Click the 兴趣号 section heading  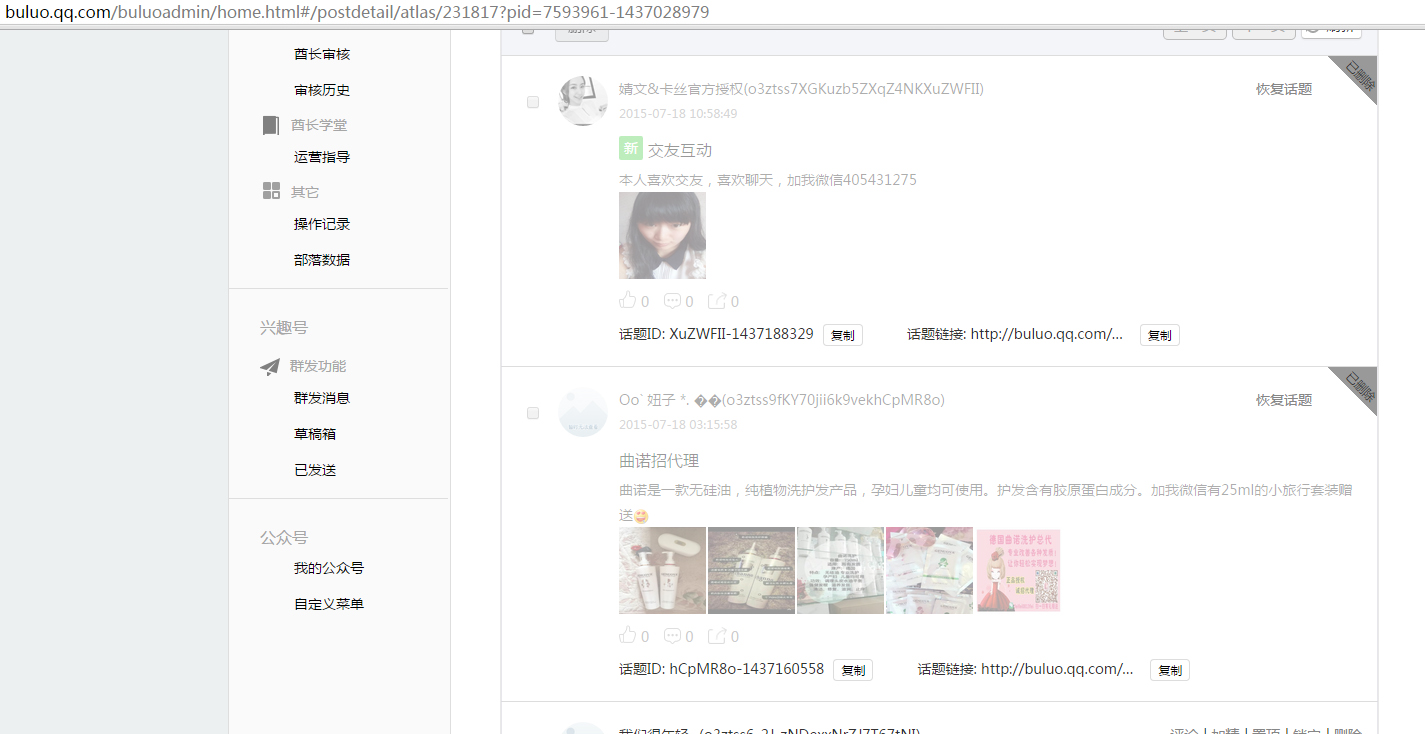coord(284,328)
